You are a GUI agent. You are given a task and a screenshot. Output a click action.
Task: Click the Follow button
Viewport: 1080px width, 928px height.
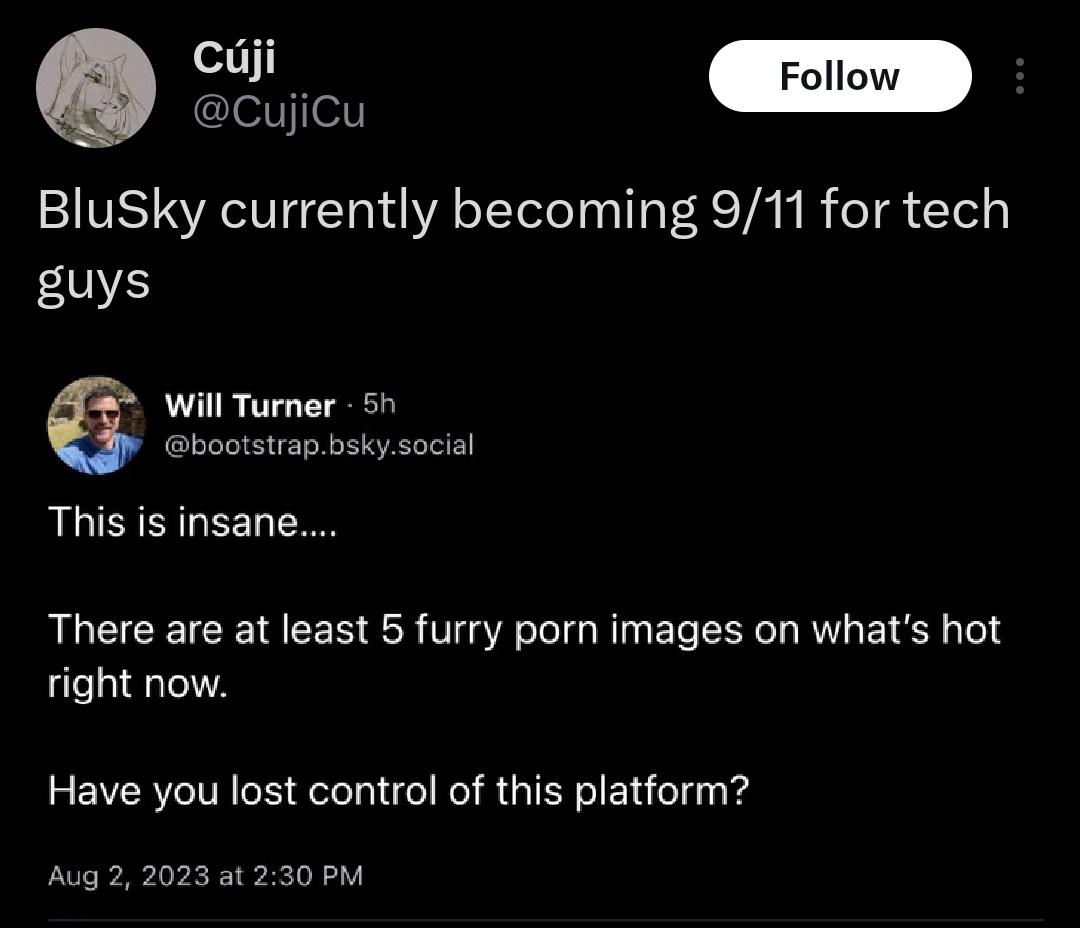point(840,76)
